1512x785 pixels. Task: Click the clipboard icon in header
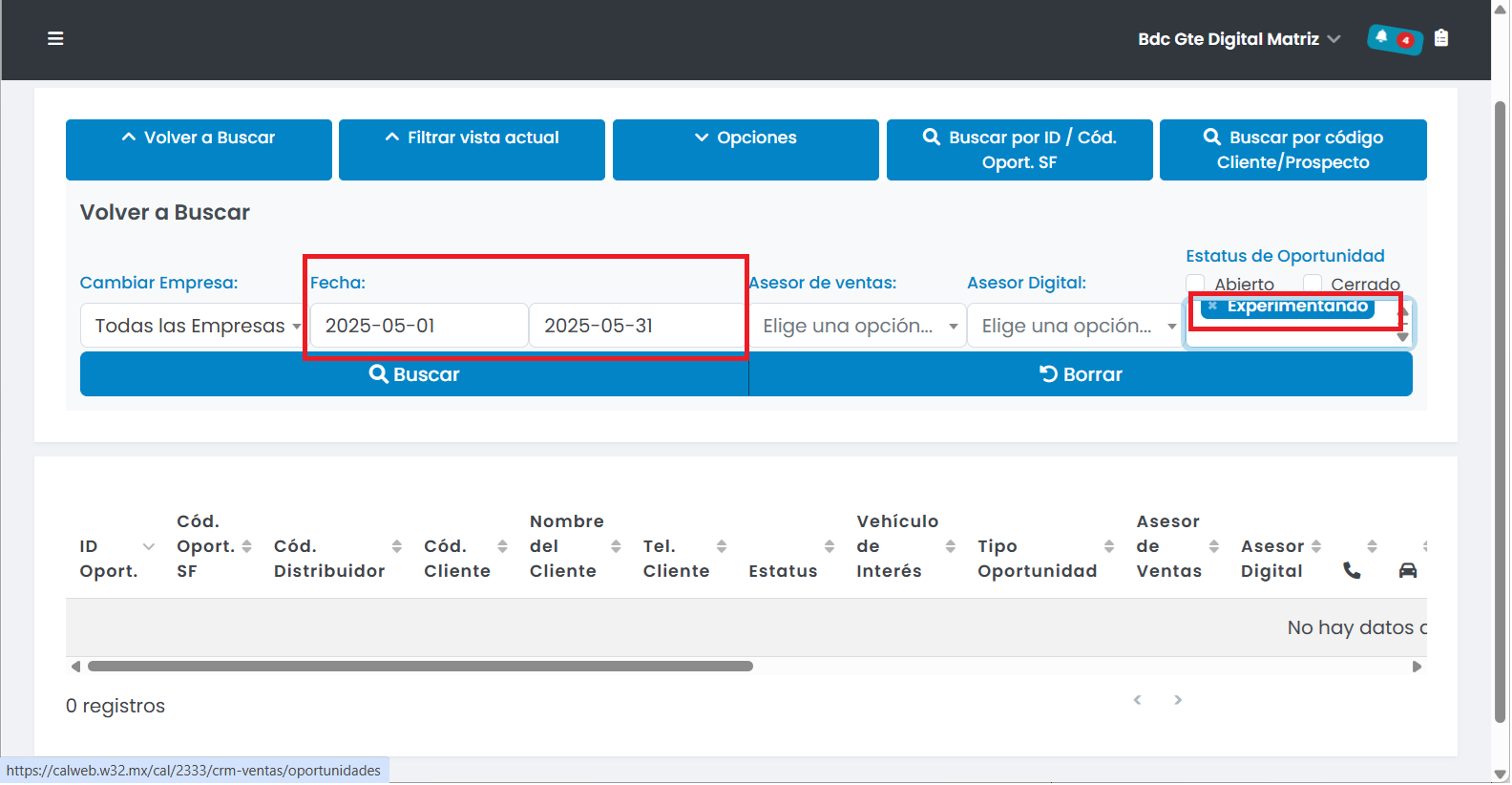(1441, 38)
